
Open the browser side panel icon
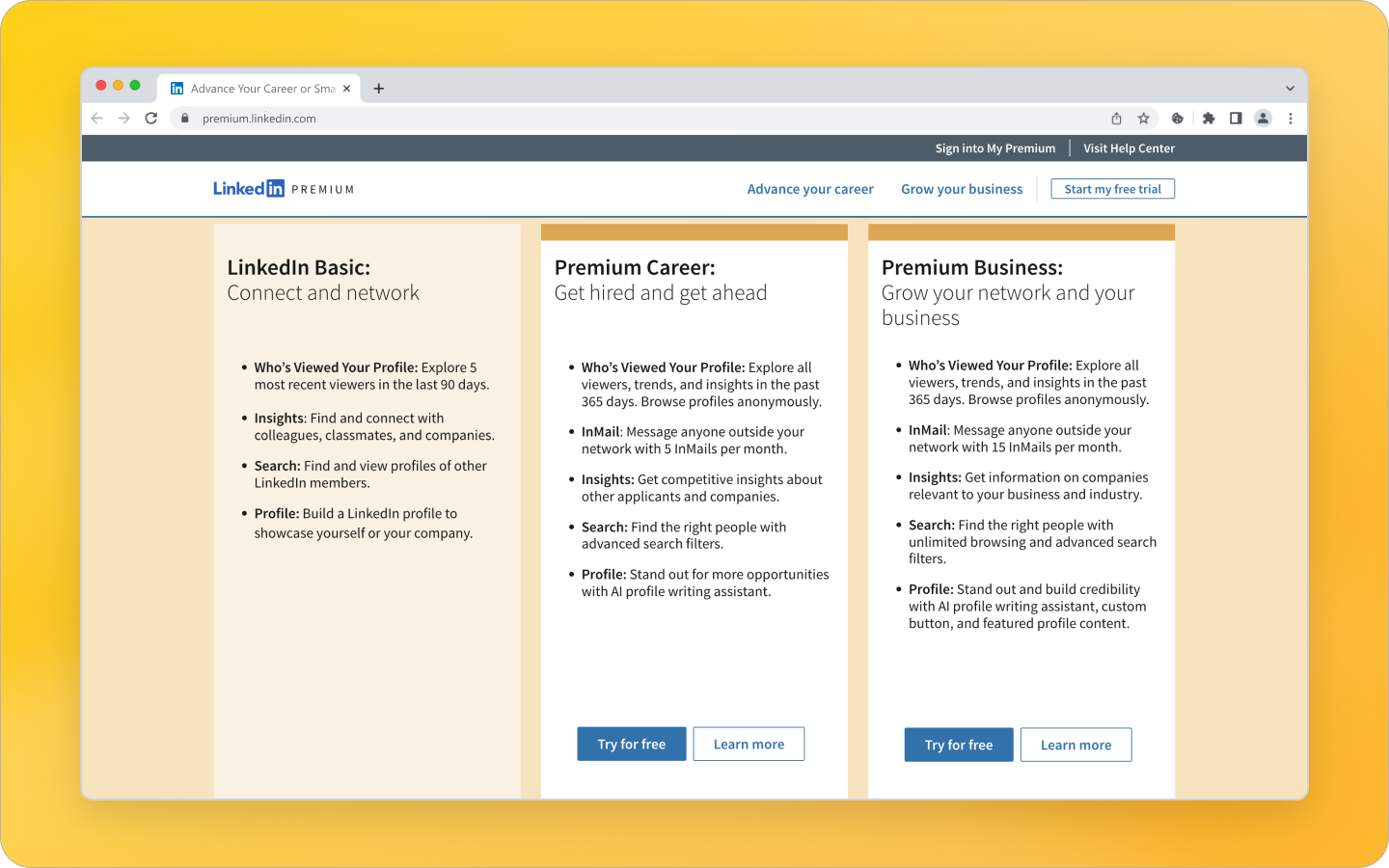[x=1236, y=118]
